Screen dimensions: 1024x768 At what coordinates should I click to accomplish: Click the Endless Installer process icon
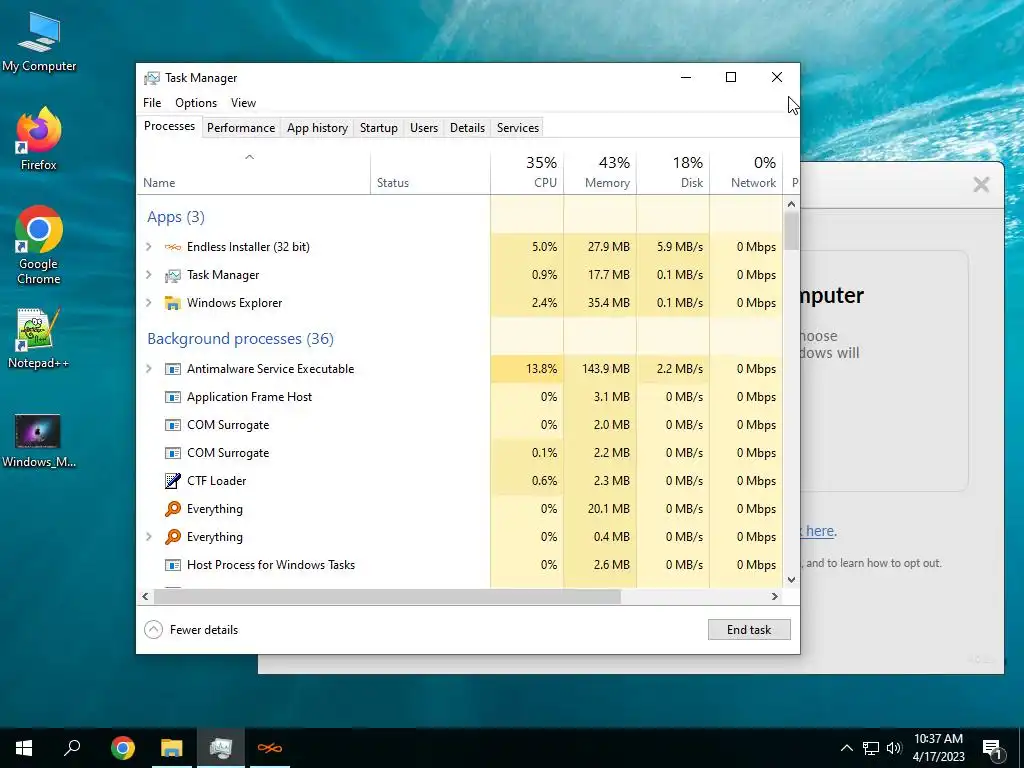(x=172, y=247)
